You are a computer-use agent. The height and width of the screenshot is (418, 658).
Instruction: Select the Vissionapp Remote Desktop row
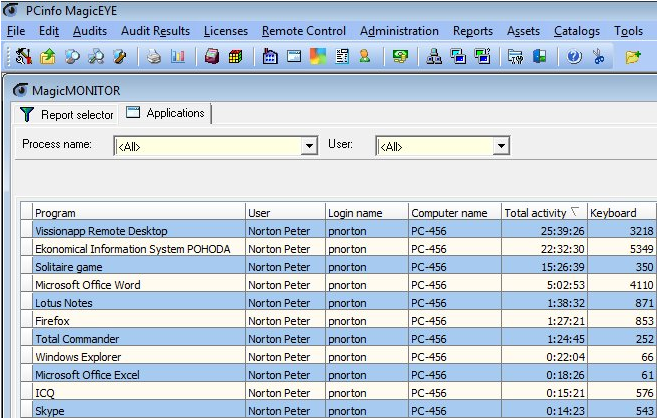[x=338, y=231]
